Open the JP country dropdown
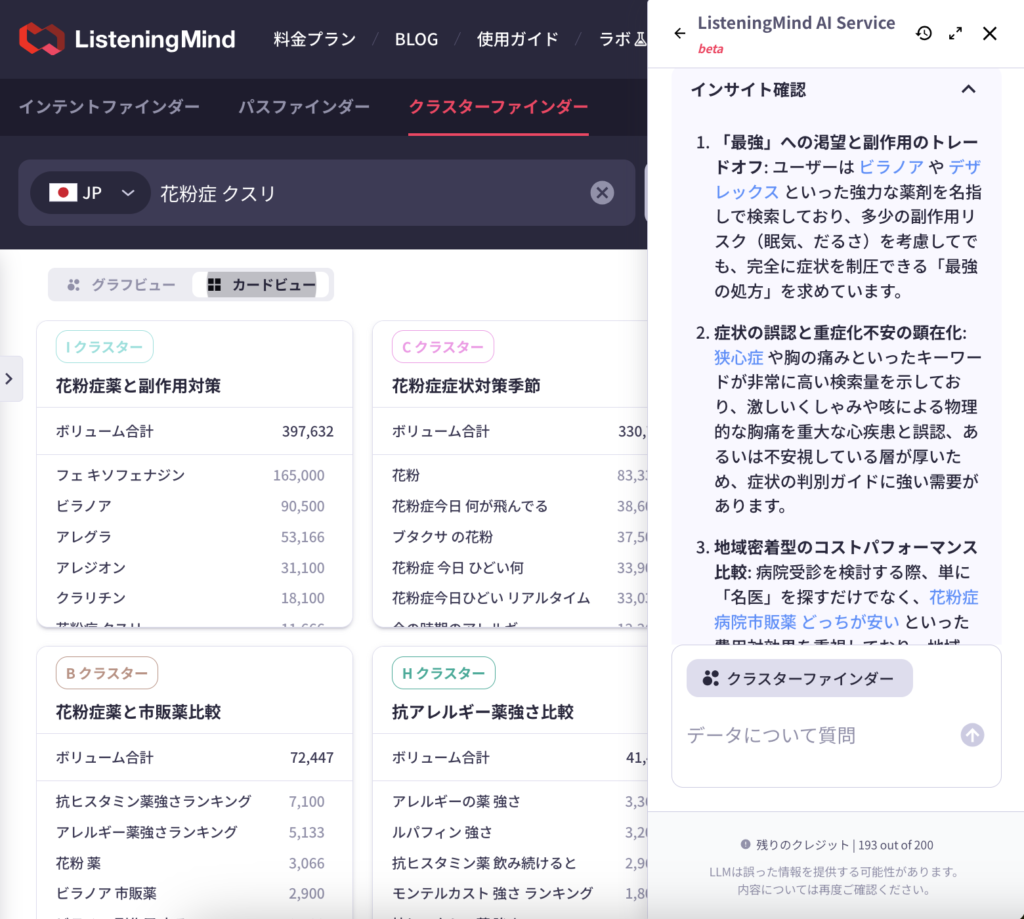This screenshot has height=919, width=1024. [91, 193]
